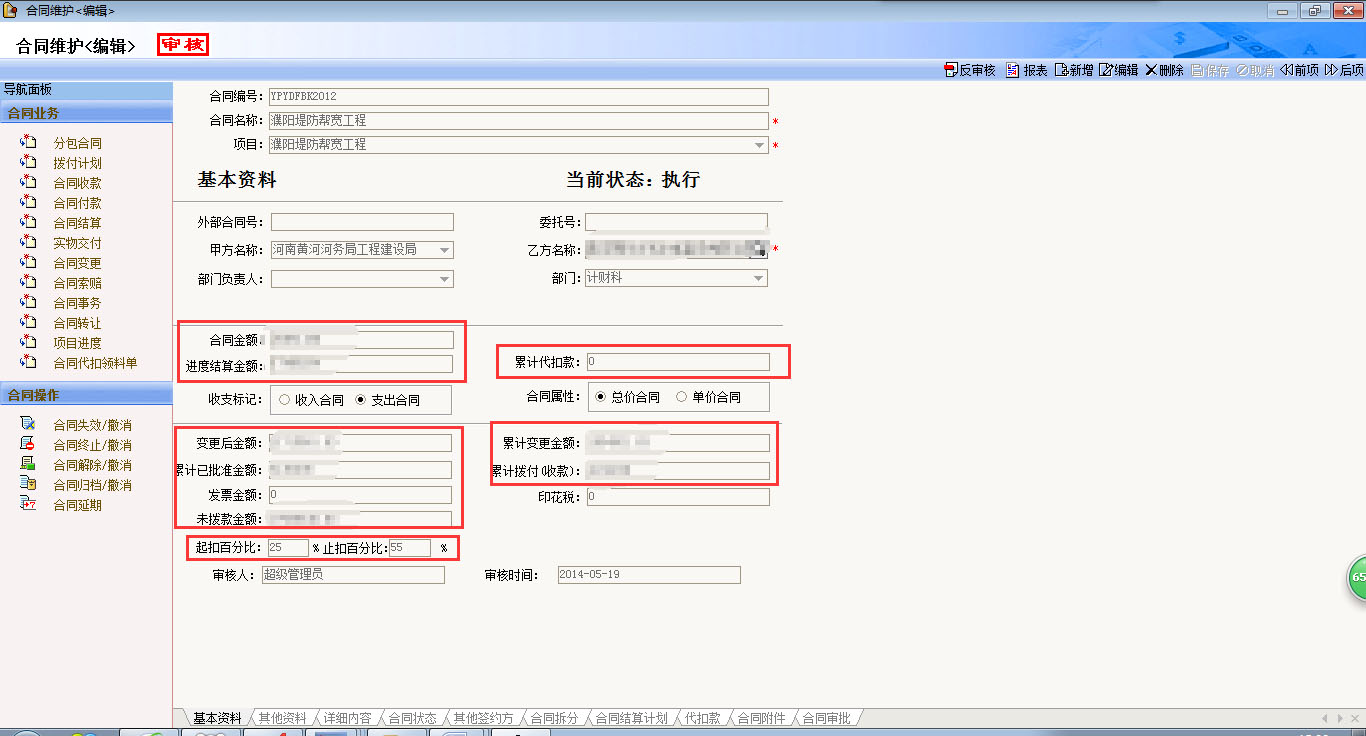Open 合同失效/撤消 operation in sidebar
Image resolution: width=1366 pixels, height=736 pixels.
(92, 425)
